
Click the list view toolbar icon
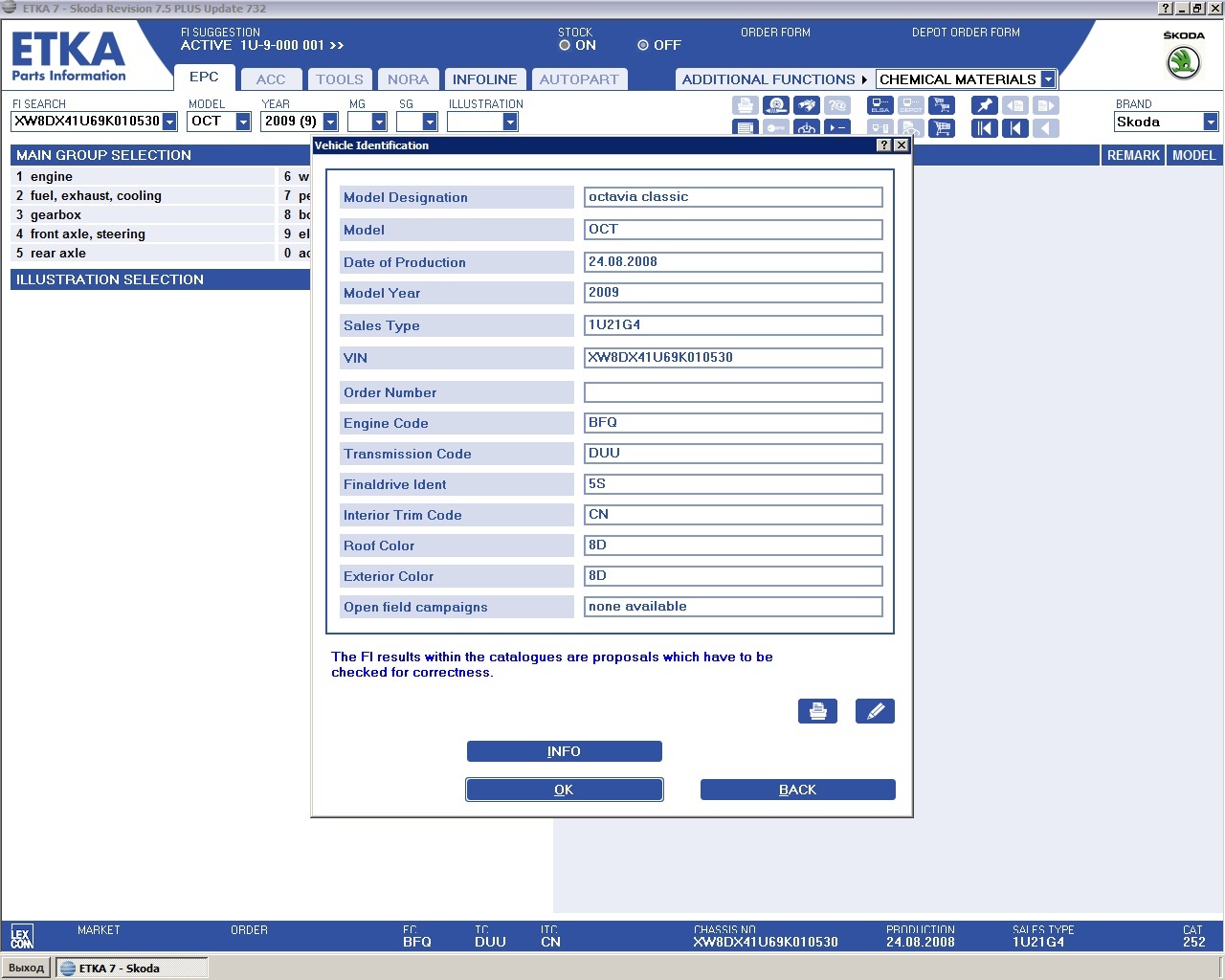coord(746,127)
